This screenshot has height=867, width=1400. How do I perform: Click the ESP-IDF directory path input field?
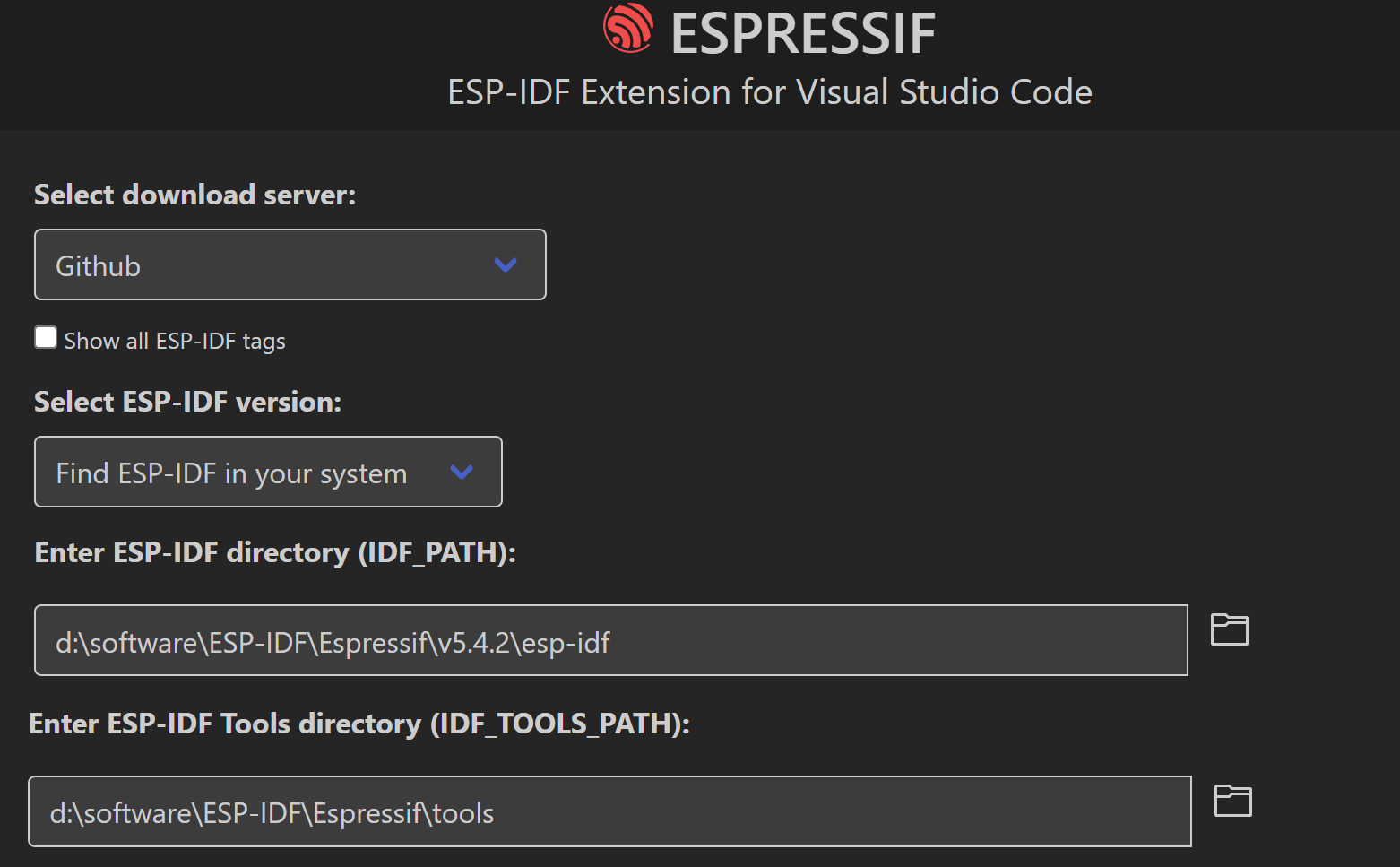tap(611, 640)
